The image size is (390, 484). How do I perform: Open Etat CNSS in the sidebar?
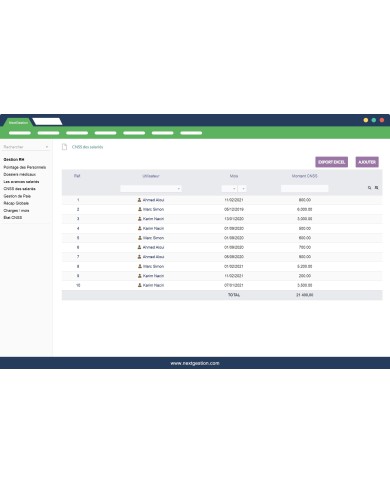13,218
